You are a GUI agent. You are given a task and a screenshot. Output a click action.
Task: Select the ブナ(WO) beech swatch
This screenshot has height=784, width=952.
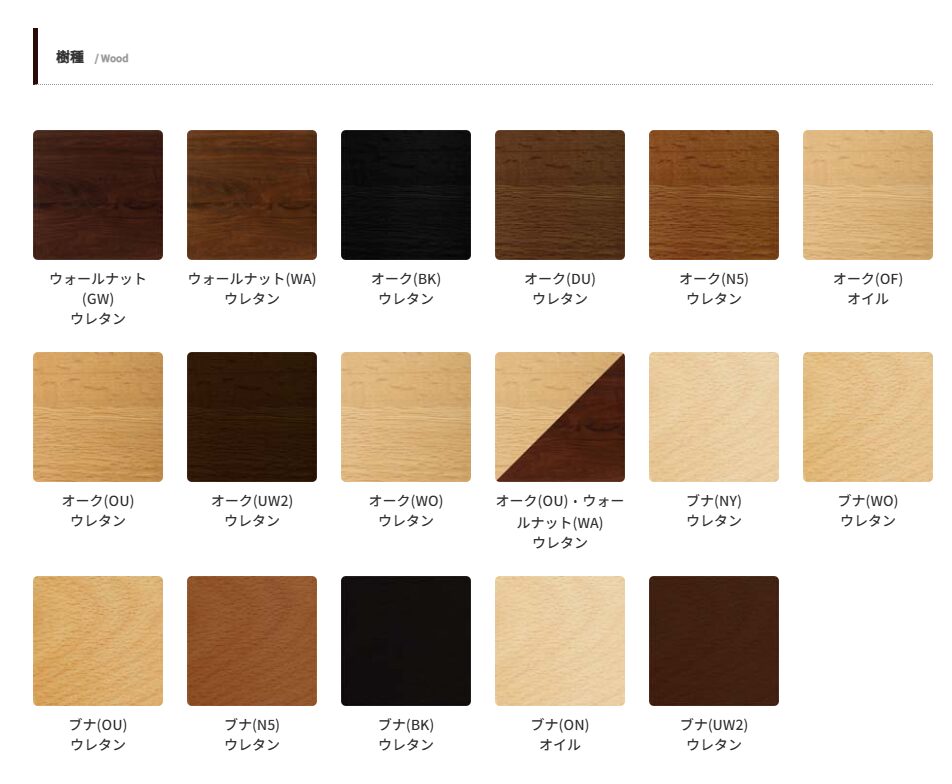tap(868, 417)
